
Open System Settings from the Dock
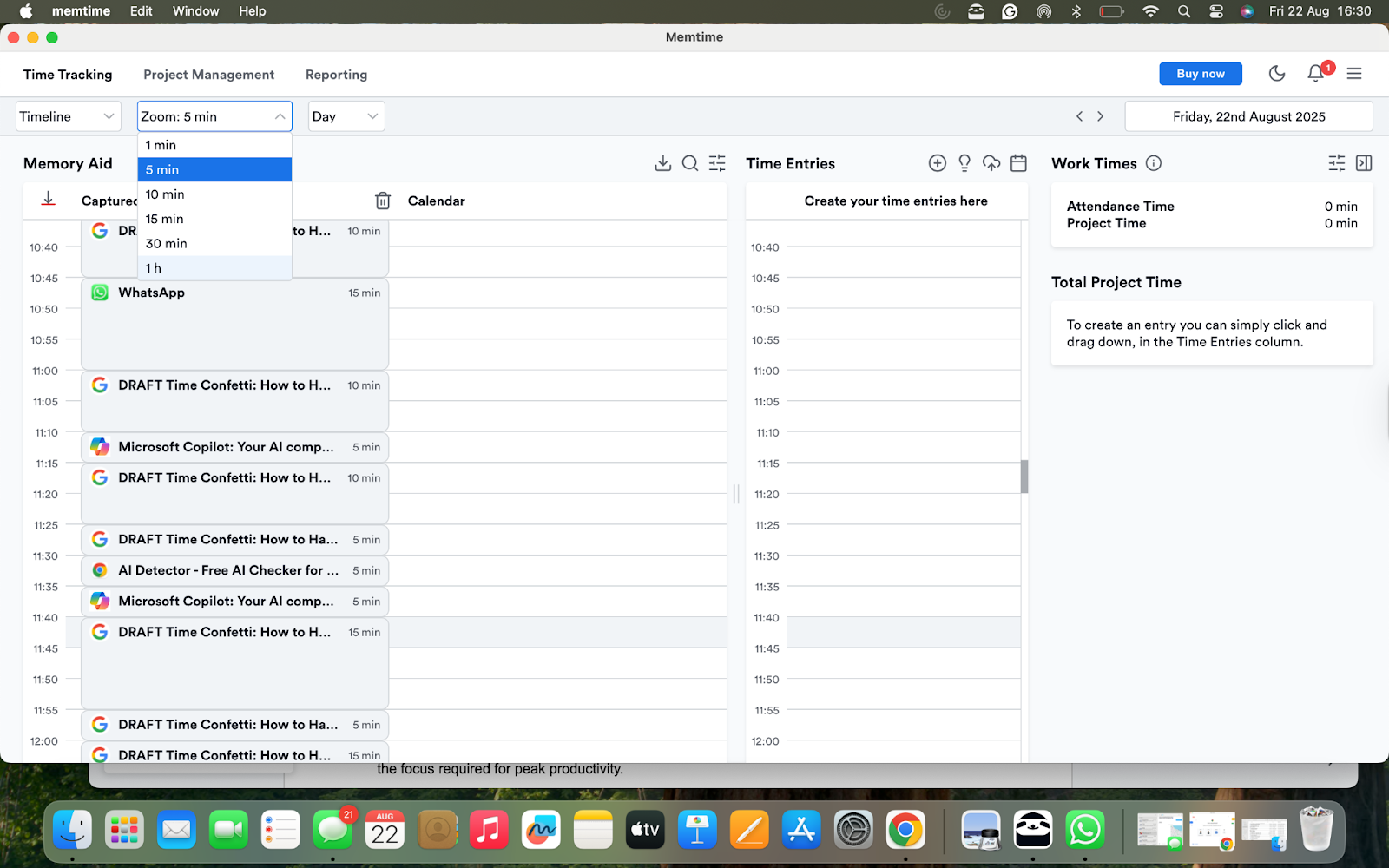(853, 831)
